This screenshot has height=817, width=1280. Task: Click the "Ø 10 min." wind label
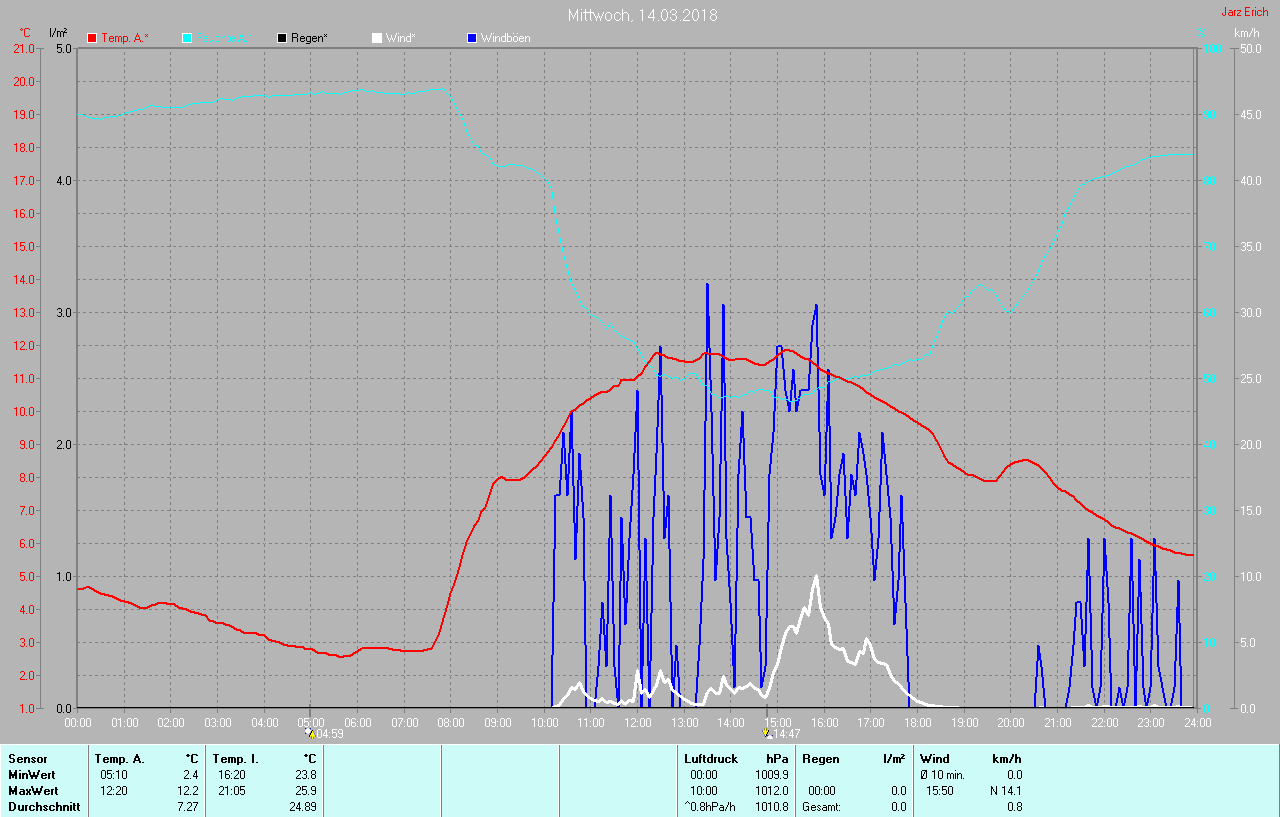[942, 775]
